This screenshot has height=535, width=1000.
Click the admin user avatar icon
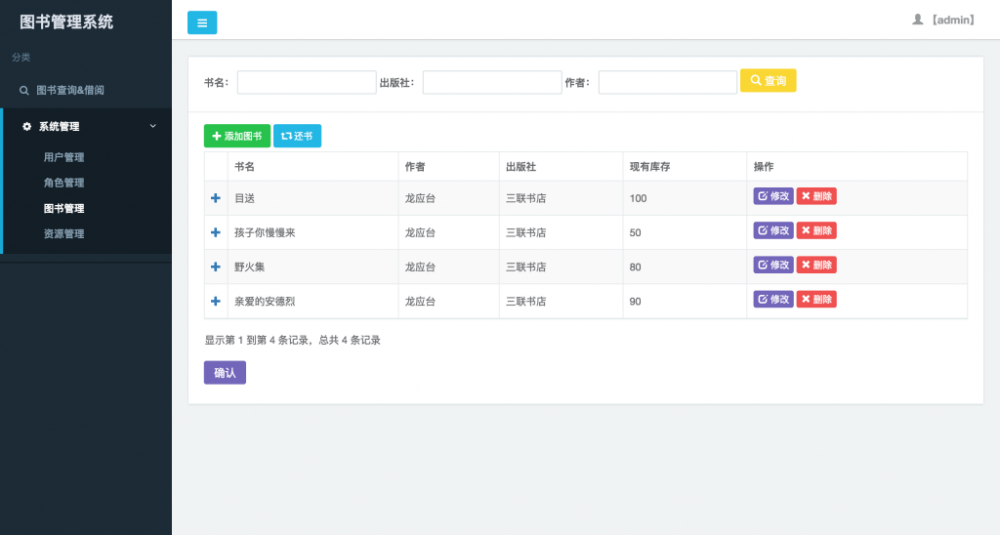tap(917, 20)
